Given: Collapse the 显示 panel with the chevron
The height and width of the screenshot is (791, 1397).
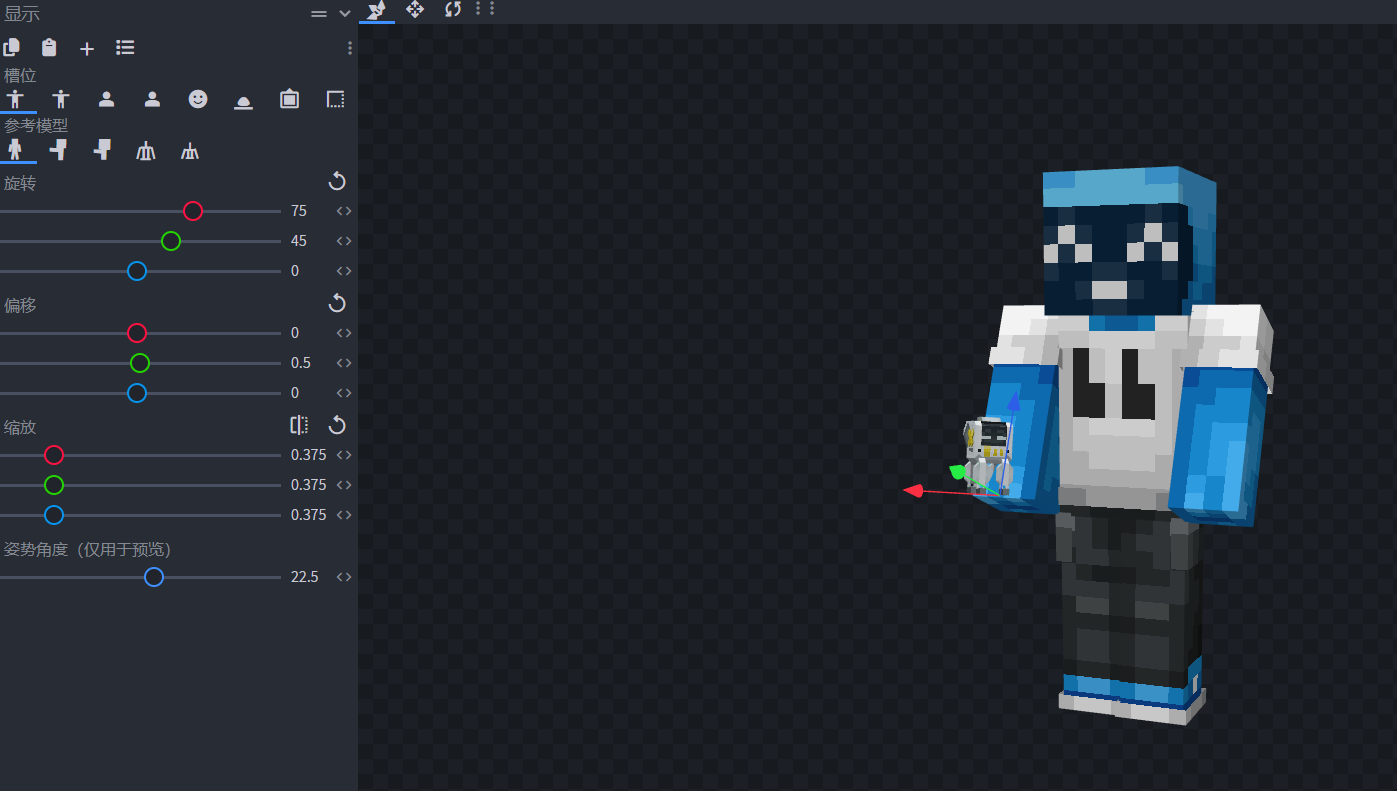Looking at the screenshot, I should tap(345, 14).
